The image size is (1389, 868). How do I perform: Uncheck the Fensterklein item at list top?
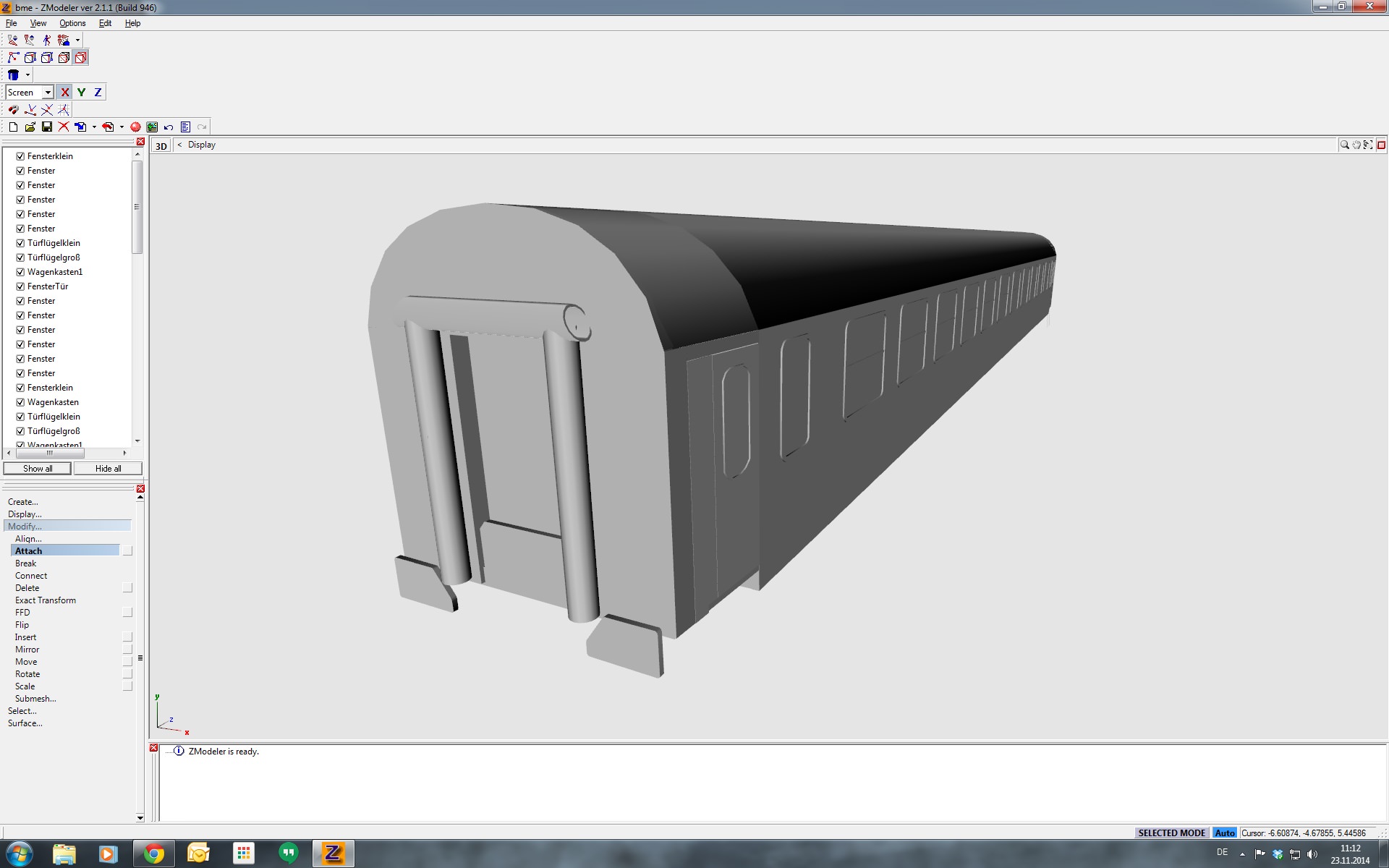(20, 156)
